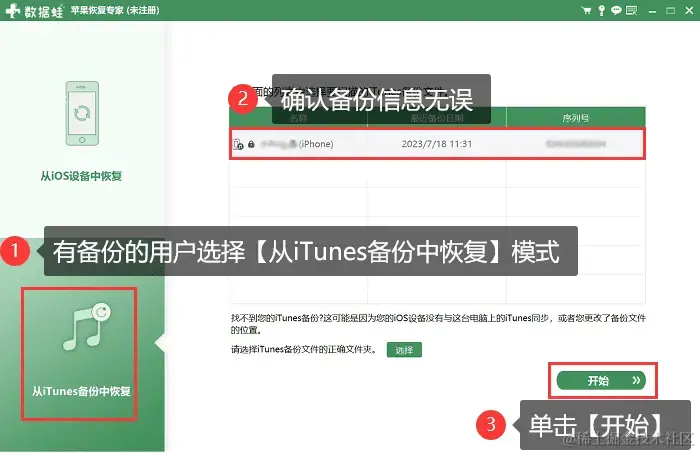Open the chat feedback bubble icon
This screenshot has width=700, height=453.
point(616,10)
